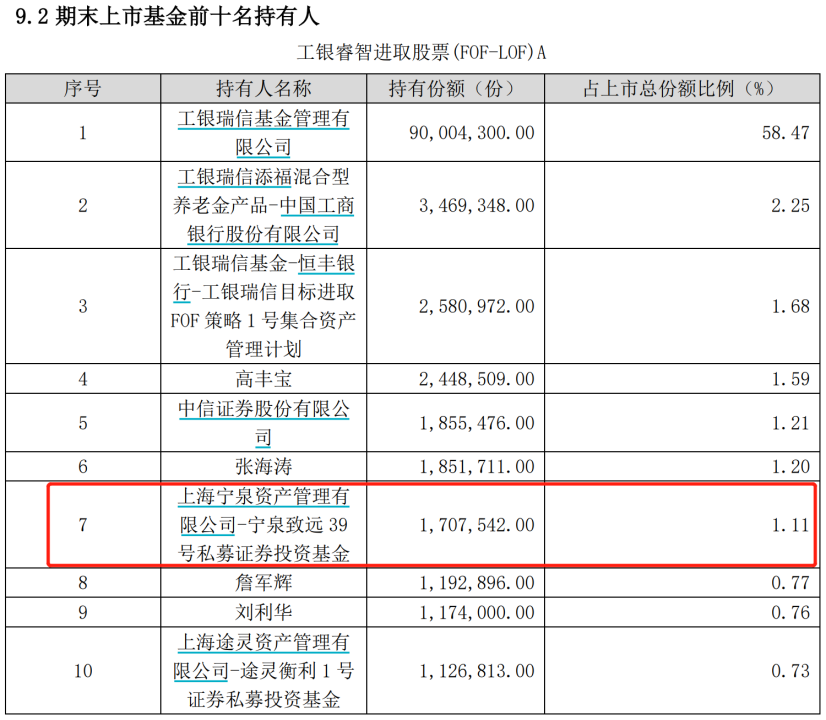Click the 工银瑞信基金管理有限公司 holder link
The height and width of the screenshot is (720, 826).
click(x=264, y=120)
